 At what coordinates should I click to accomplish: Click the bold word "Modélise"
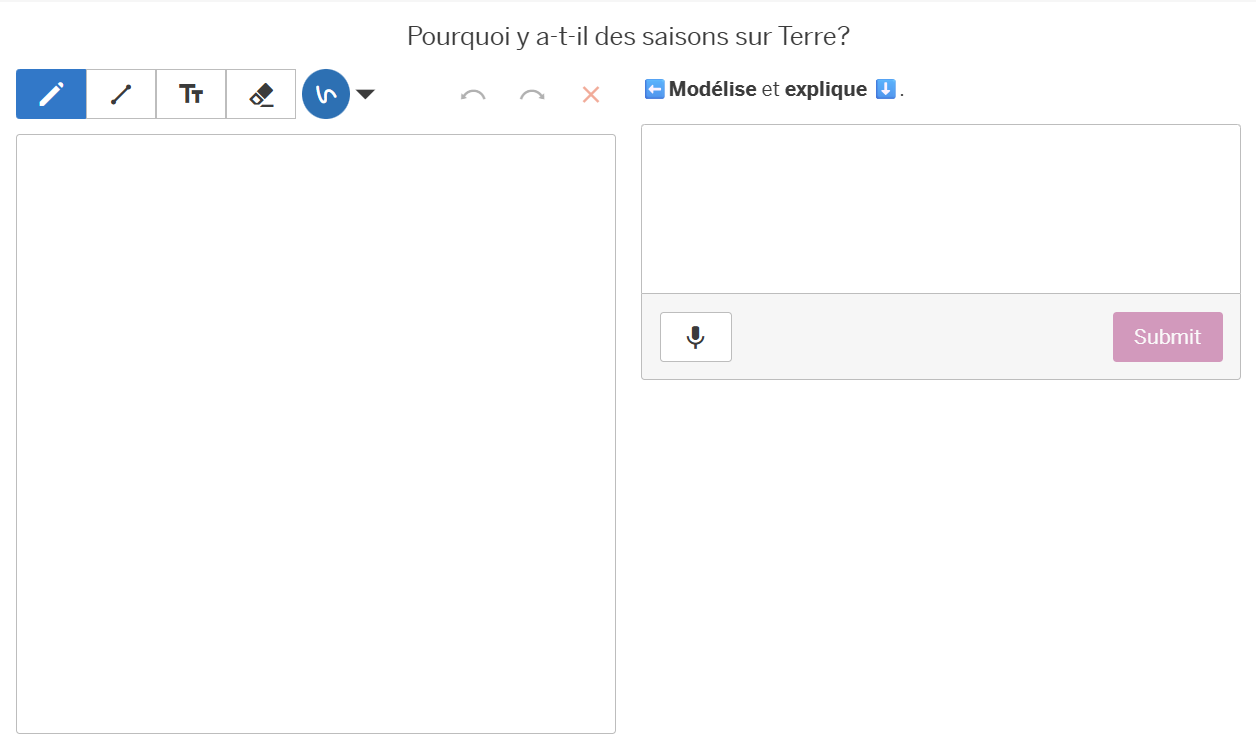[712, 89]
